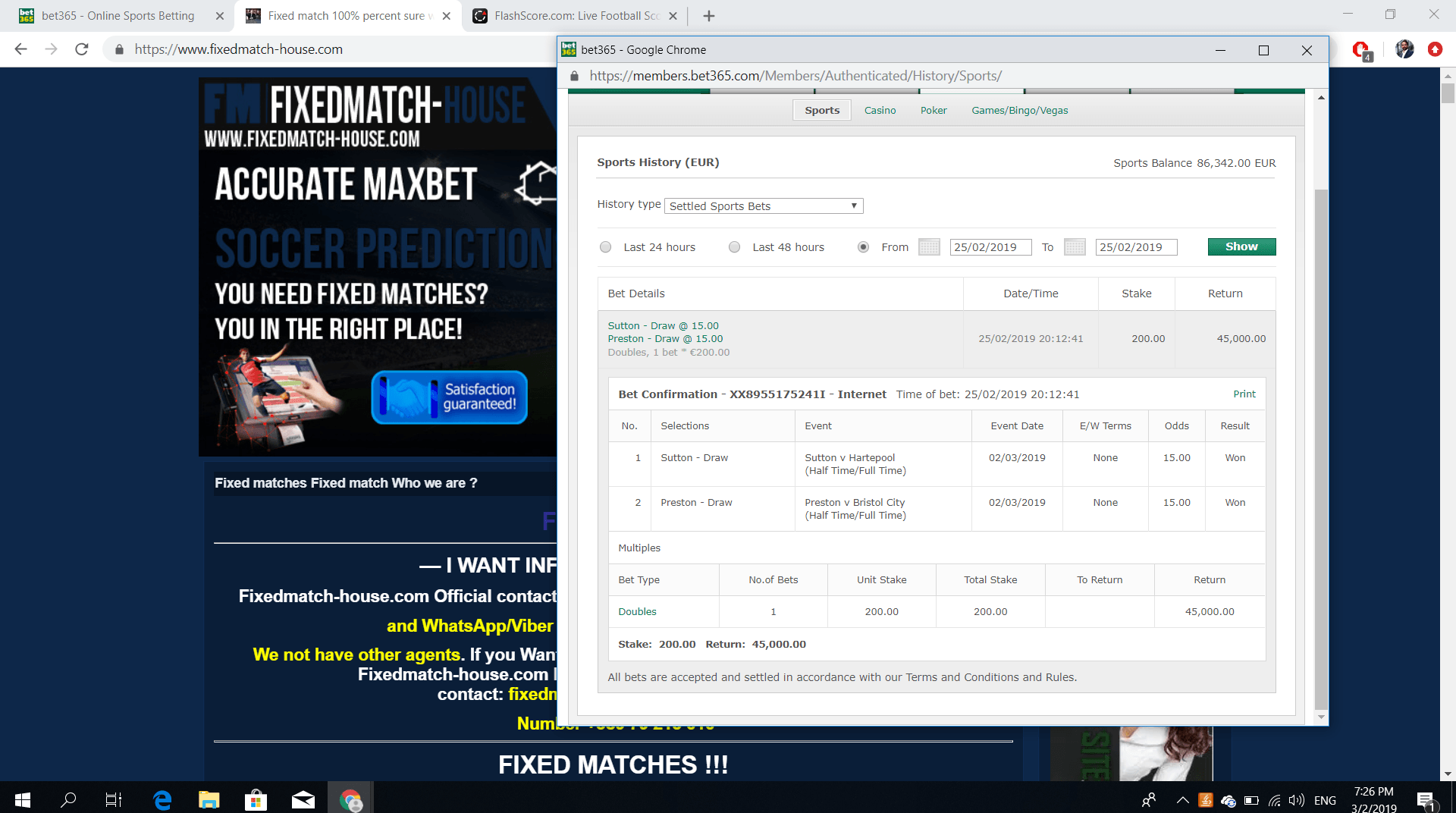Screen dimensions: 1456x813
Task: Click the Doubles bet type link
Action: (x=637, y=612)
